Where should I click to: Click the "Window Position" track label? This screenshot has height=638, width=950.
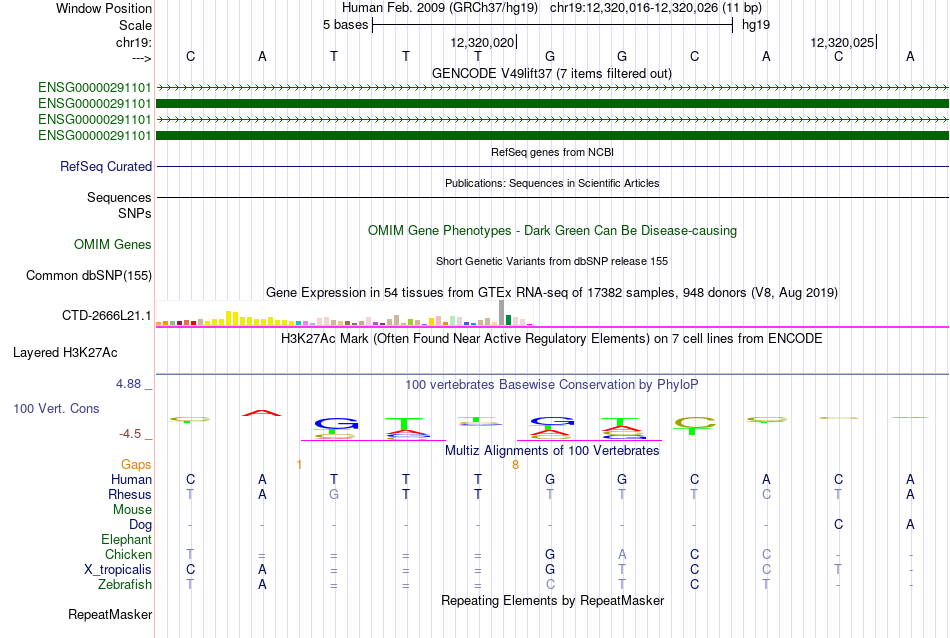coord(104,8)
